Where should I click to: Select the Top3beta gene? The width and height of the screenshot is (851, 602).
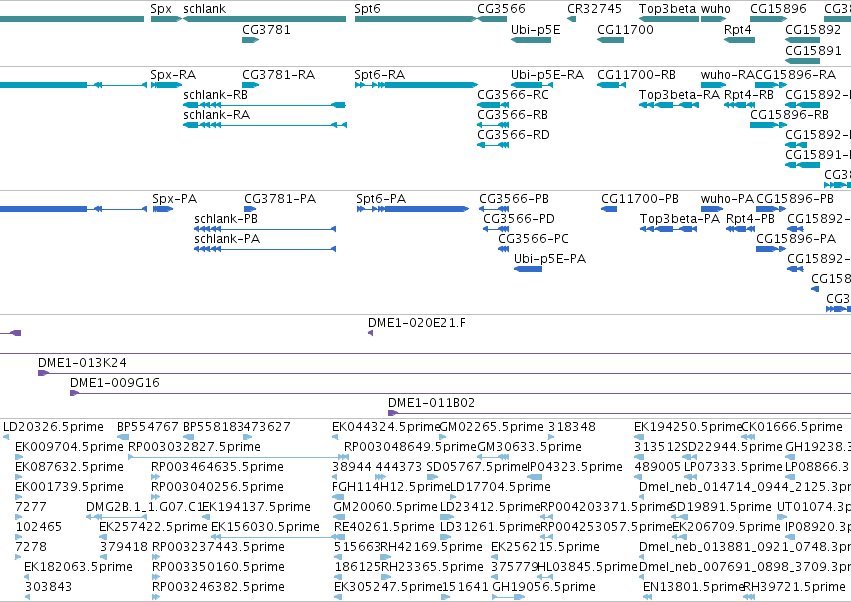point(669,19)
